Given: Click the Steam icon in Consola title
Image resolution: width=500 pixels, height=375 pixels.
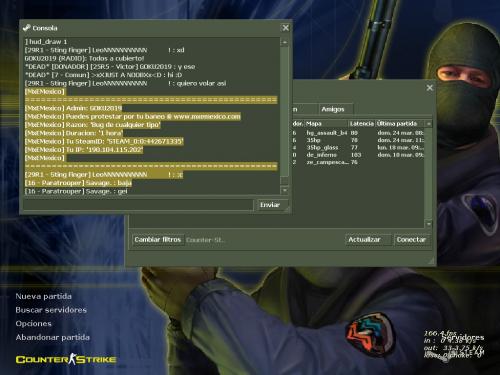Looking at the screenshot, I should [x=27, y=28].
